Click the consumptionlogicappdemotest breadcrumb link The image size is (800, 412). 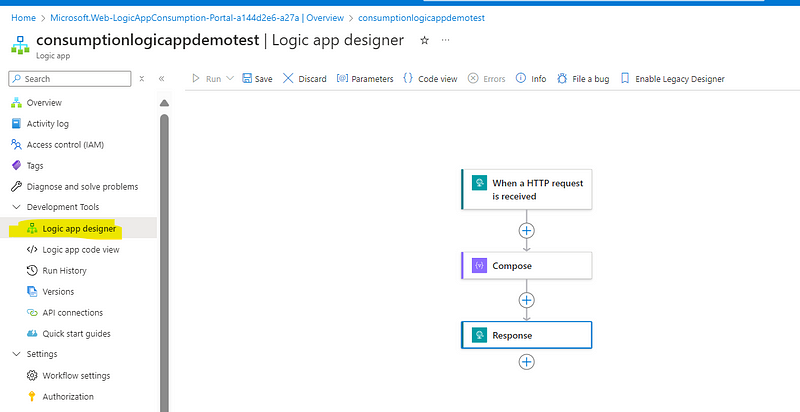click(421, 18)
